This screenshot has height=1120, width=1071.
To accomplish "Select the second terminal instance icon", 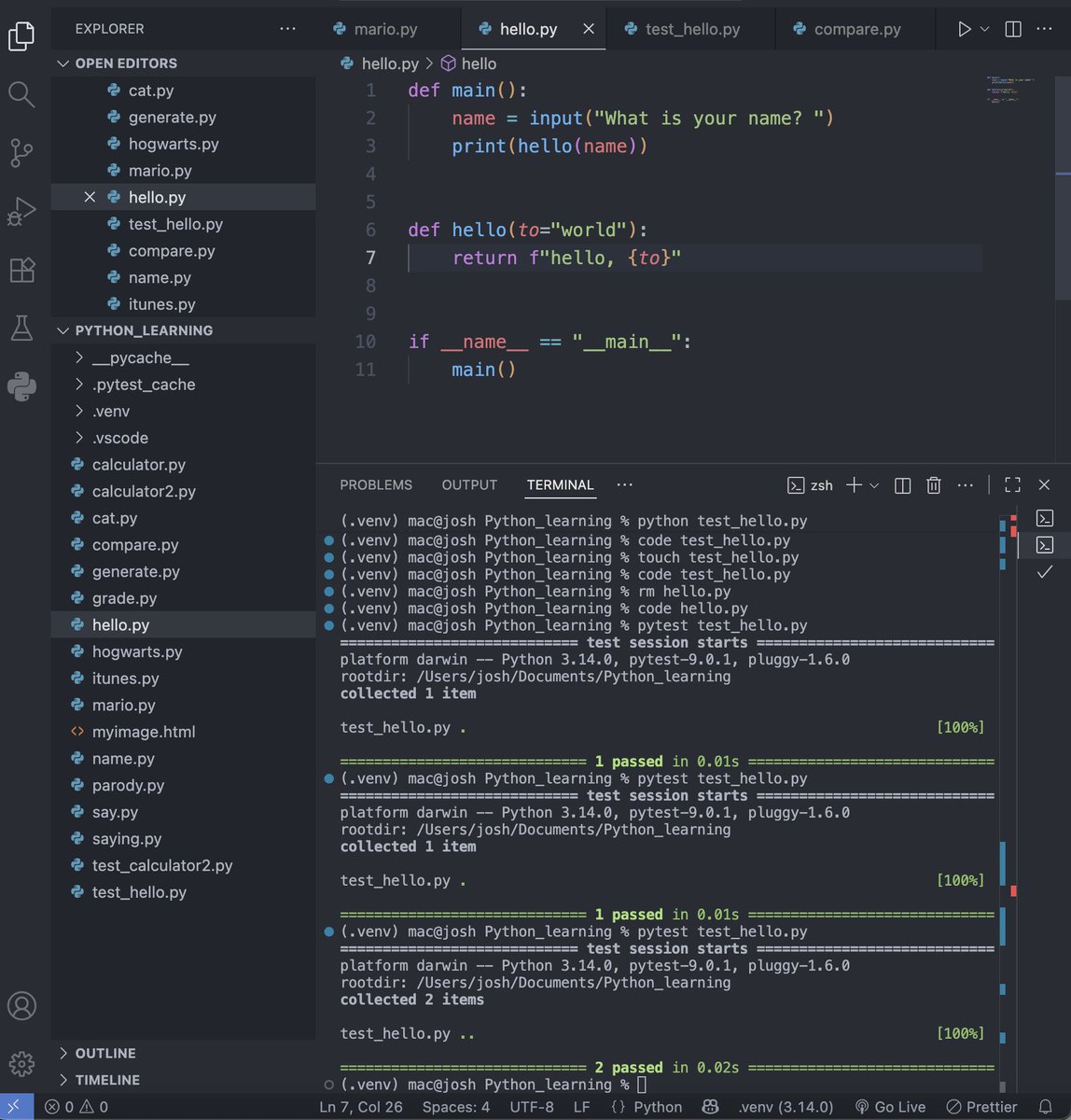I will click(x=1045, y=545).
